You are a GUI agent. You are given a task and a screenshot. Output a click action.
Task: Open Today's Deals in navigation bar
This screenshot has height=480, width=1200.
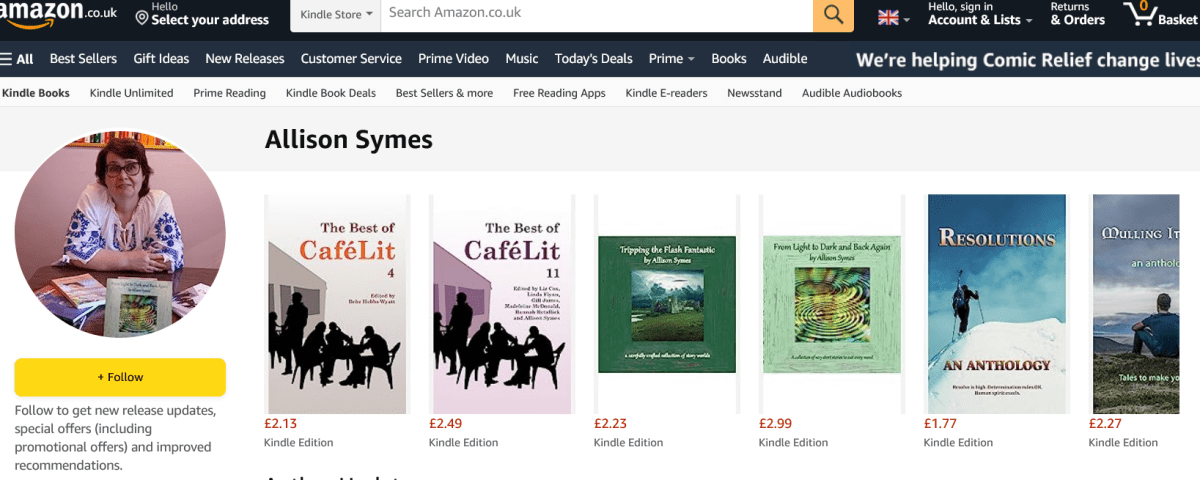[x=593, y=59]
